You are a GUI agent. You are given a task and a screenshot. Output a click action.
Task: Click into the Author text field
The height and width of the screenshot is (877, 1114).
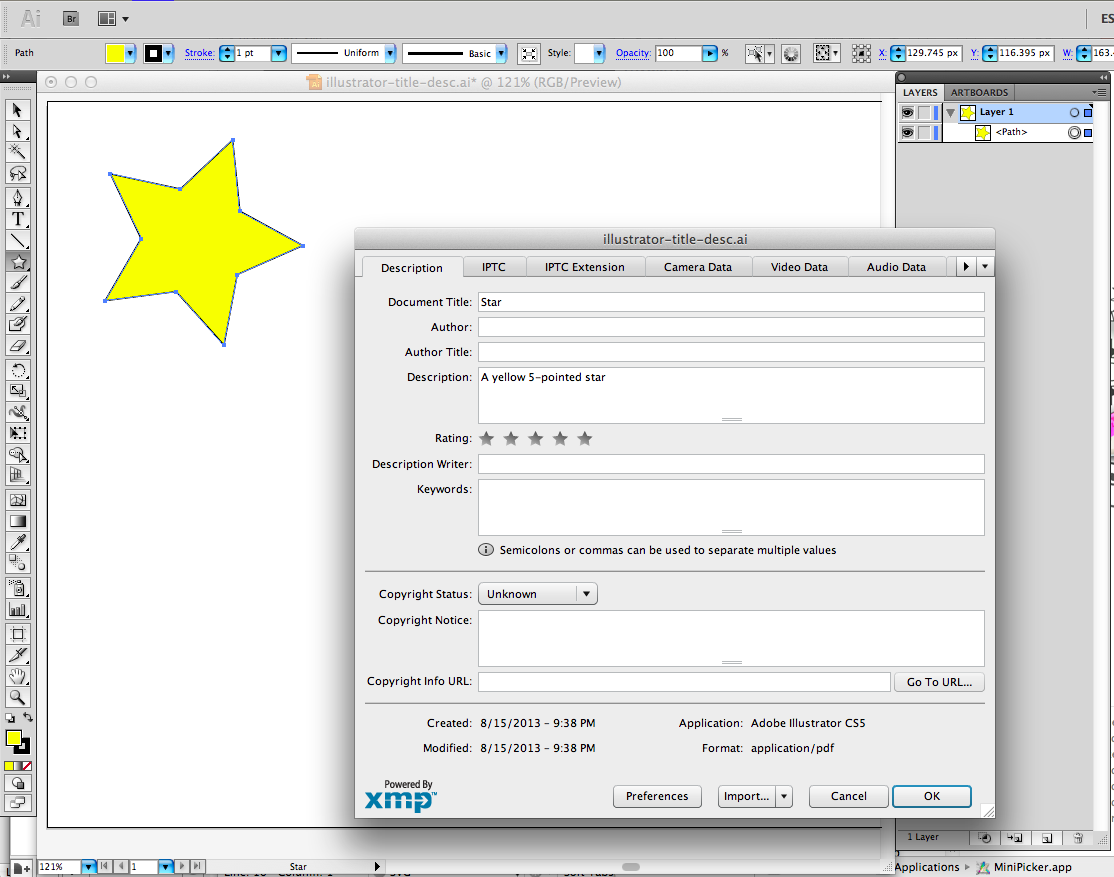coord(730,327)
